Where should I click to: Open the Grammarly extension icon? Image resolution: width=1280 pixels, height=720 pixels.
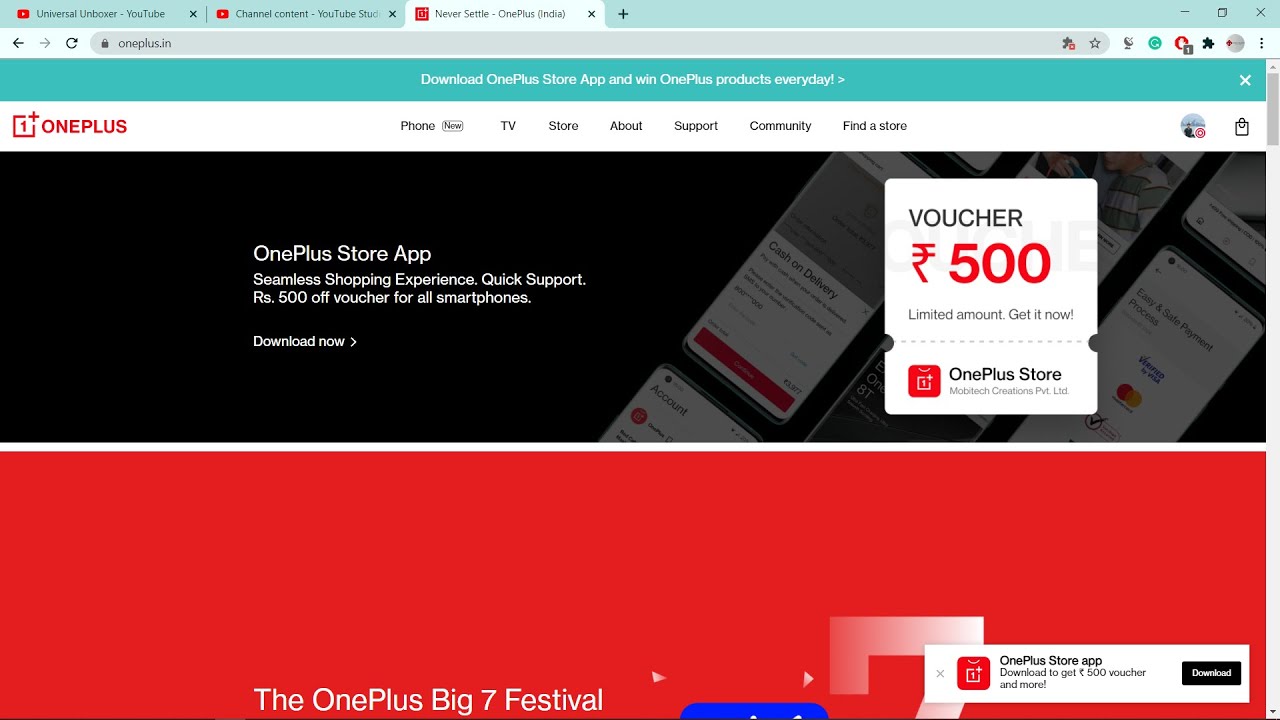tap(1155, 43)
